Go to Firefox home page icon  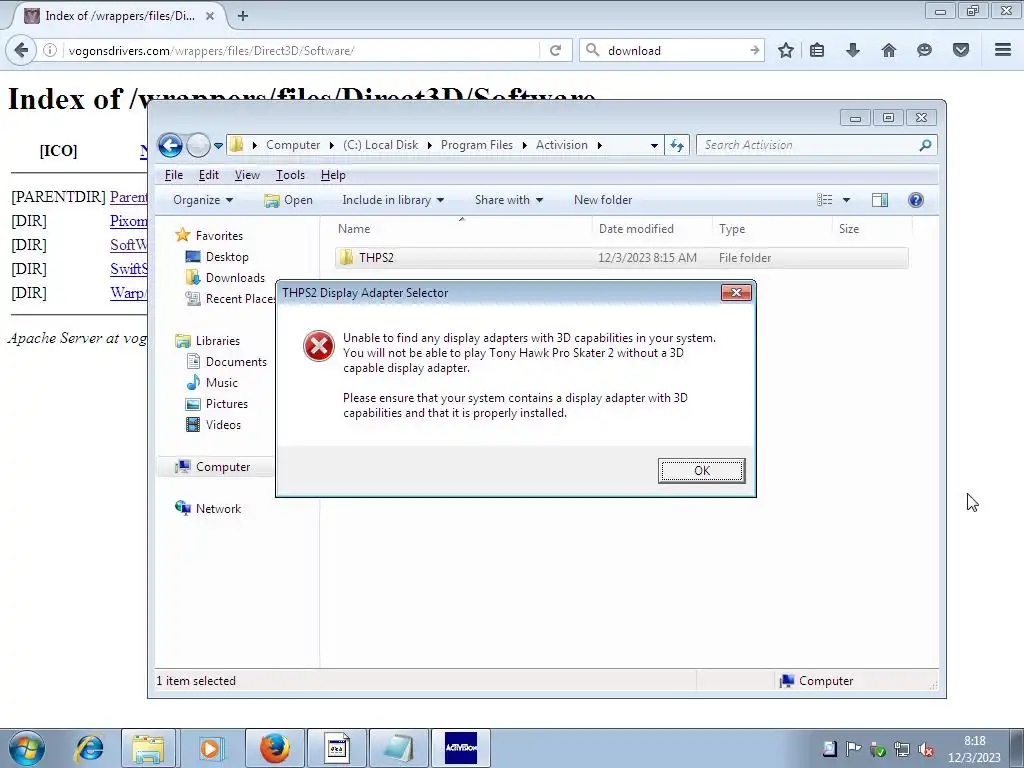[889, 50]
